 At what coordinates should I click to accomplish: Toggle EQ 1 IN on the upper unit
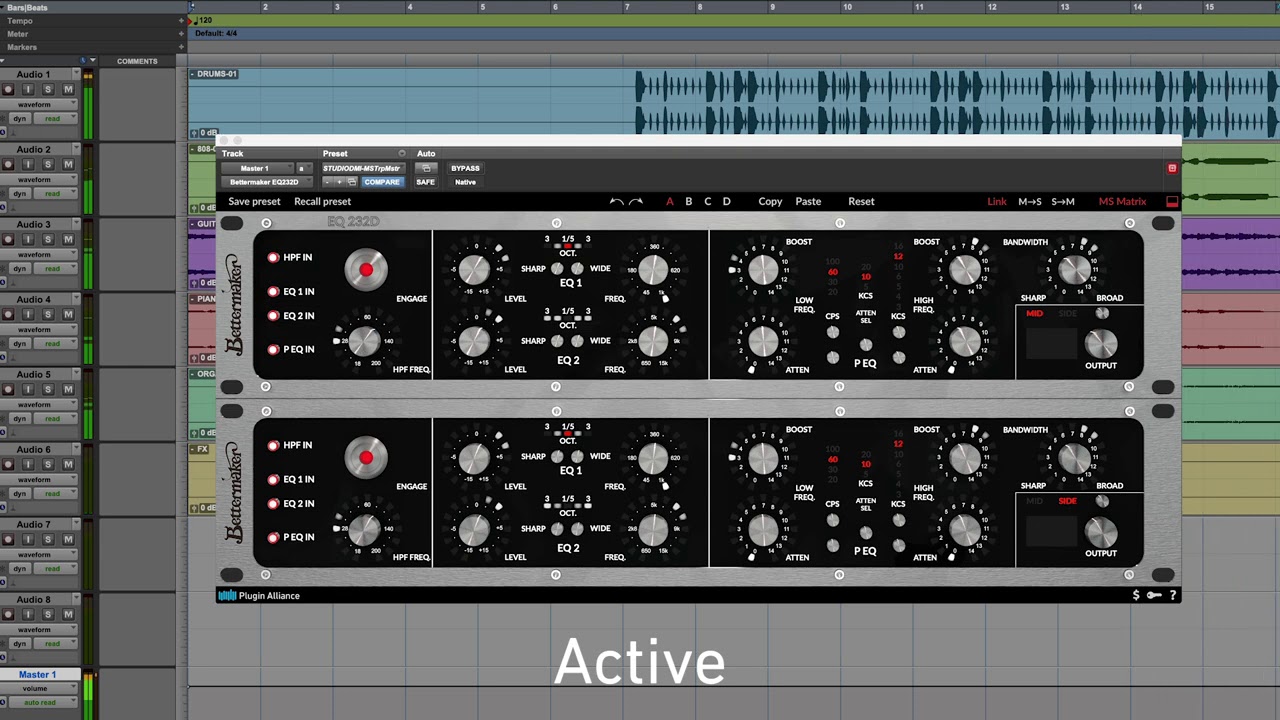[x=273, y=292]
